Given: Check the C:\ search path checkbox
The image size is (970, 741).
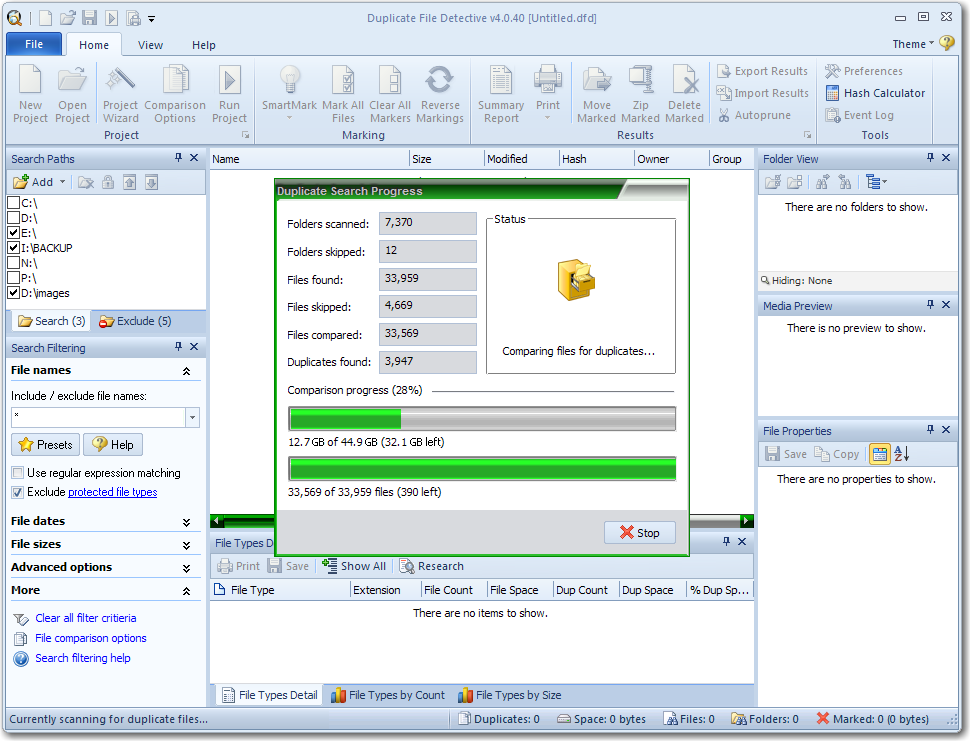Looking at the screenshot, I should coord(13,203).
